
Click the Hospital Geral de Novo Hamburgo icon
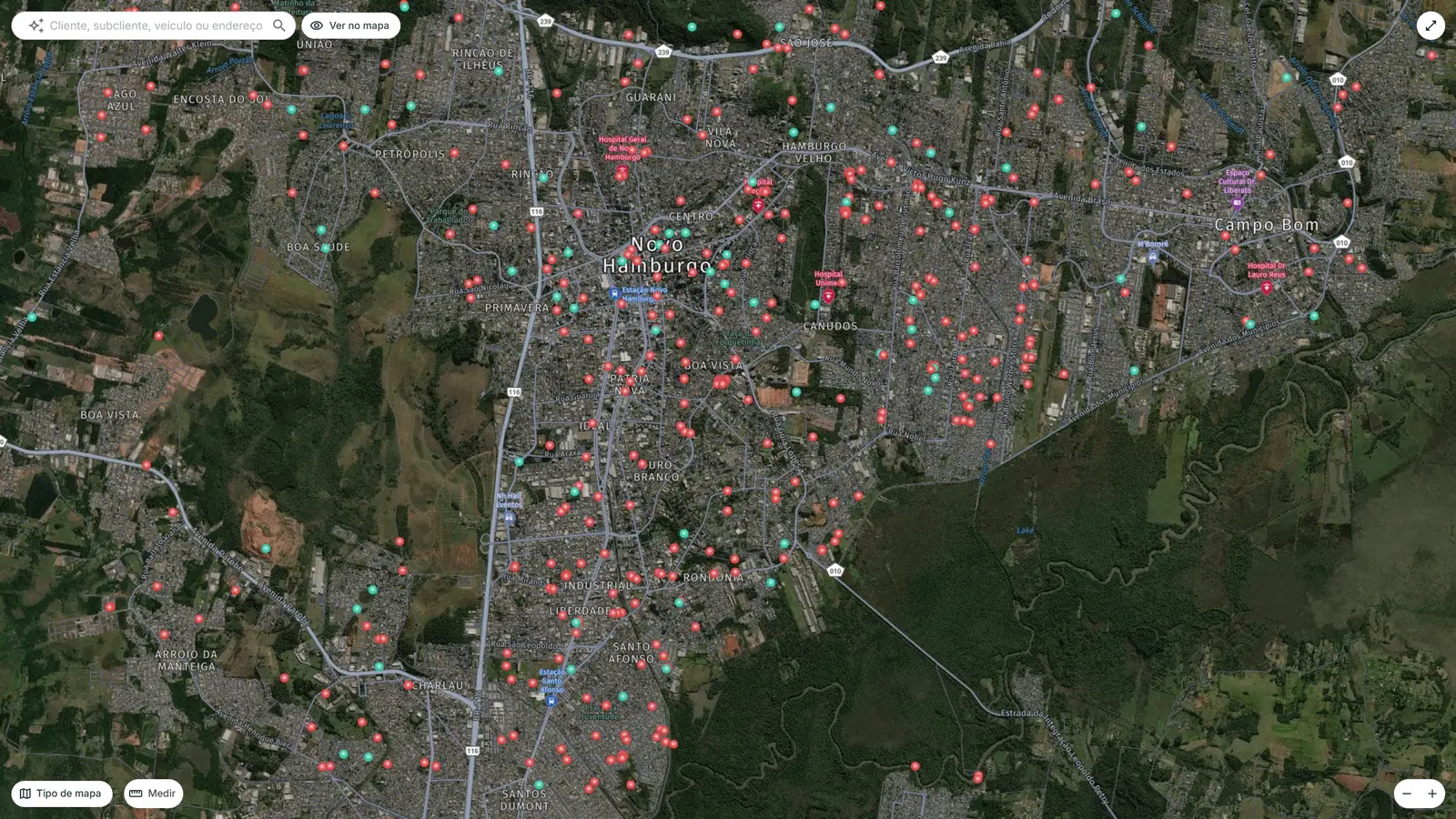pyautogui.click(x=622, y=169)
